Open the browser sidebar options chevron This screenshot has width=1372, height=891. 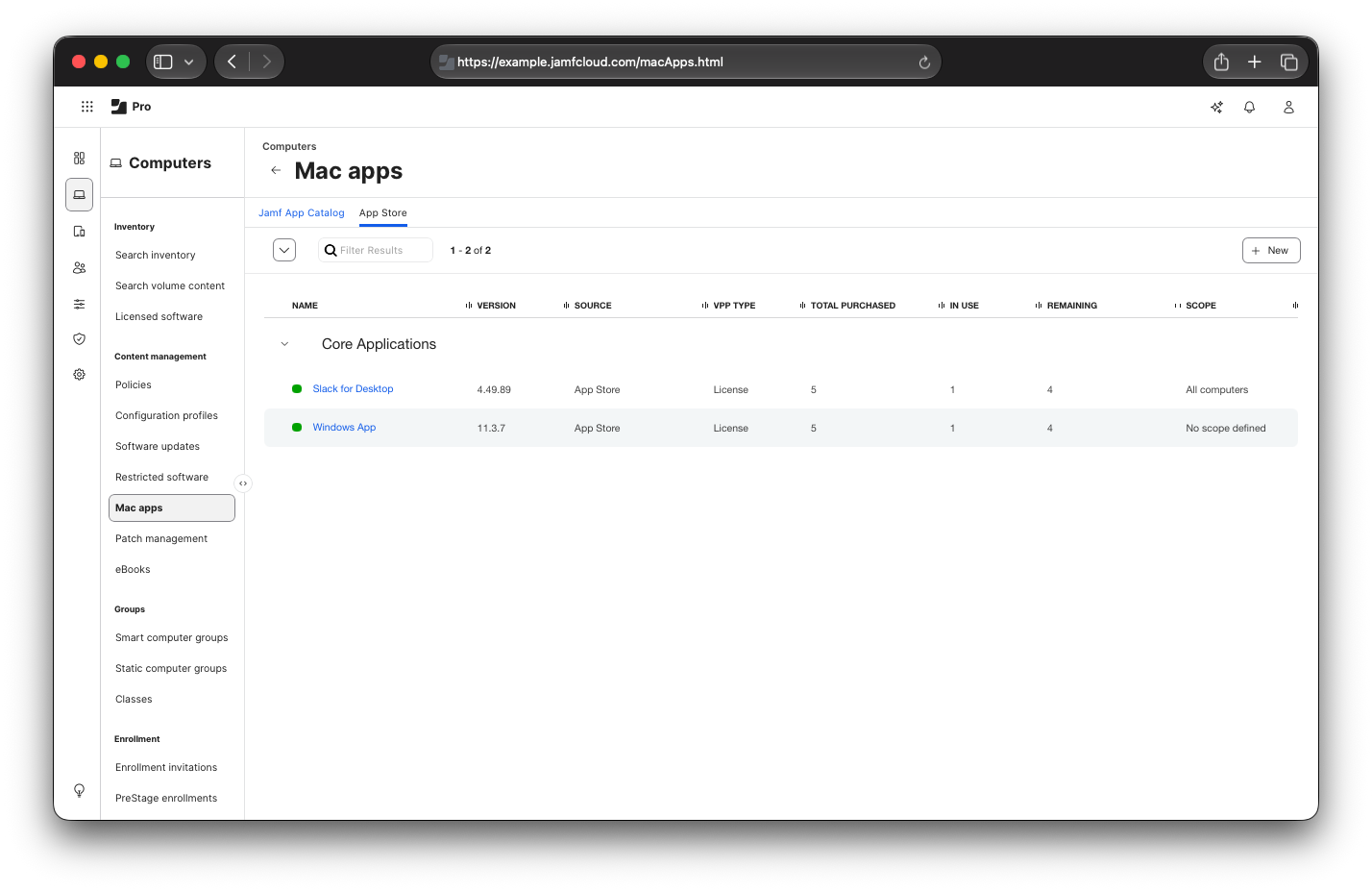[188, 62]
